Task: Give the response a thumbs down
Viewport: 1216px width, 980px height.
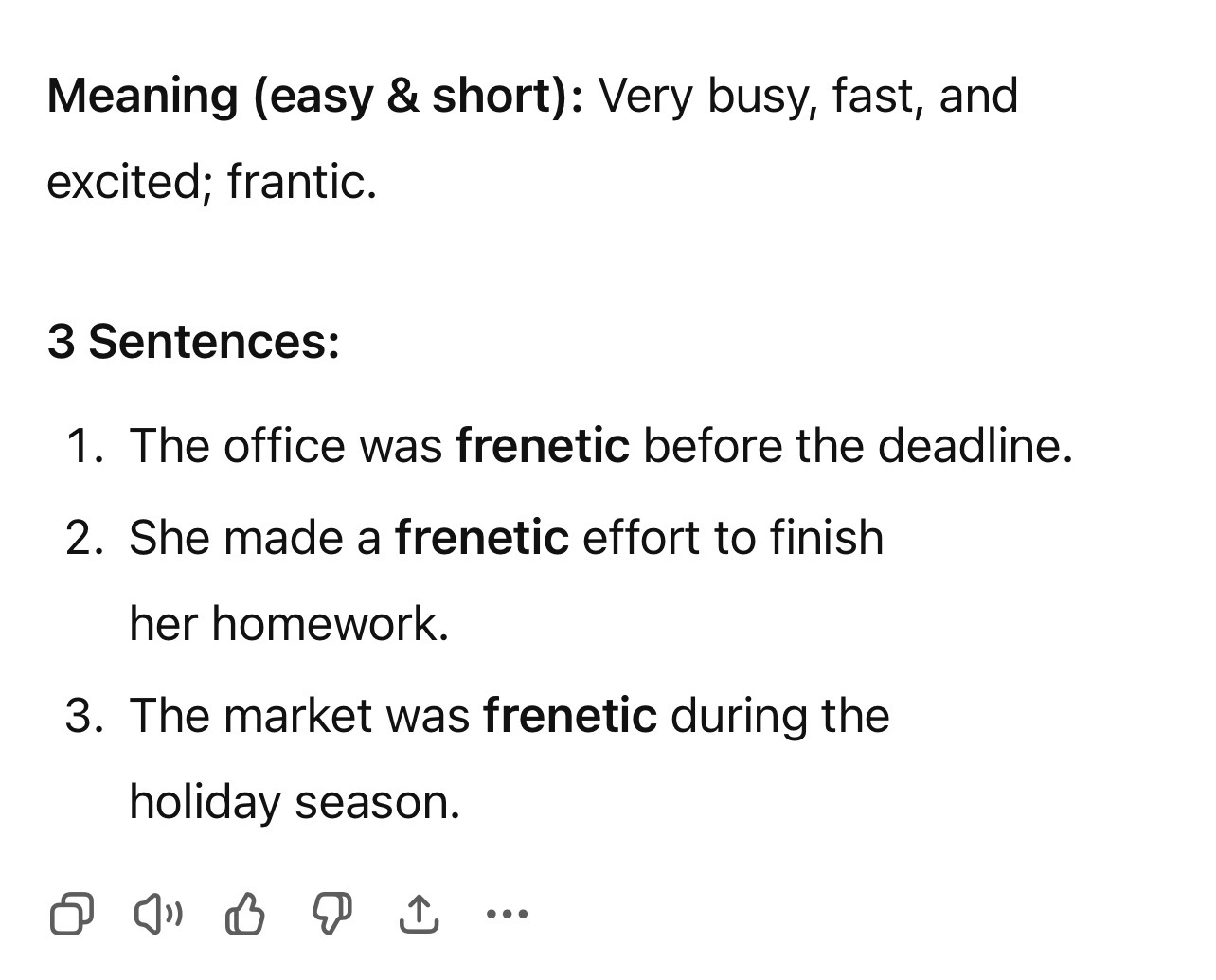Action: click(331, 915)
